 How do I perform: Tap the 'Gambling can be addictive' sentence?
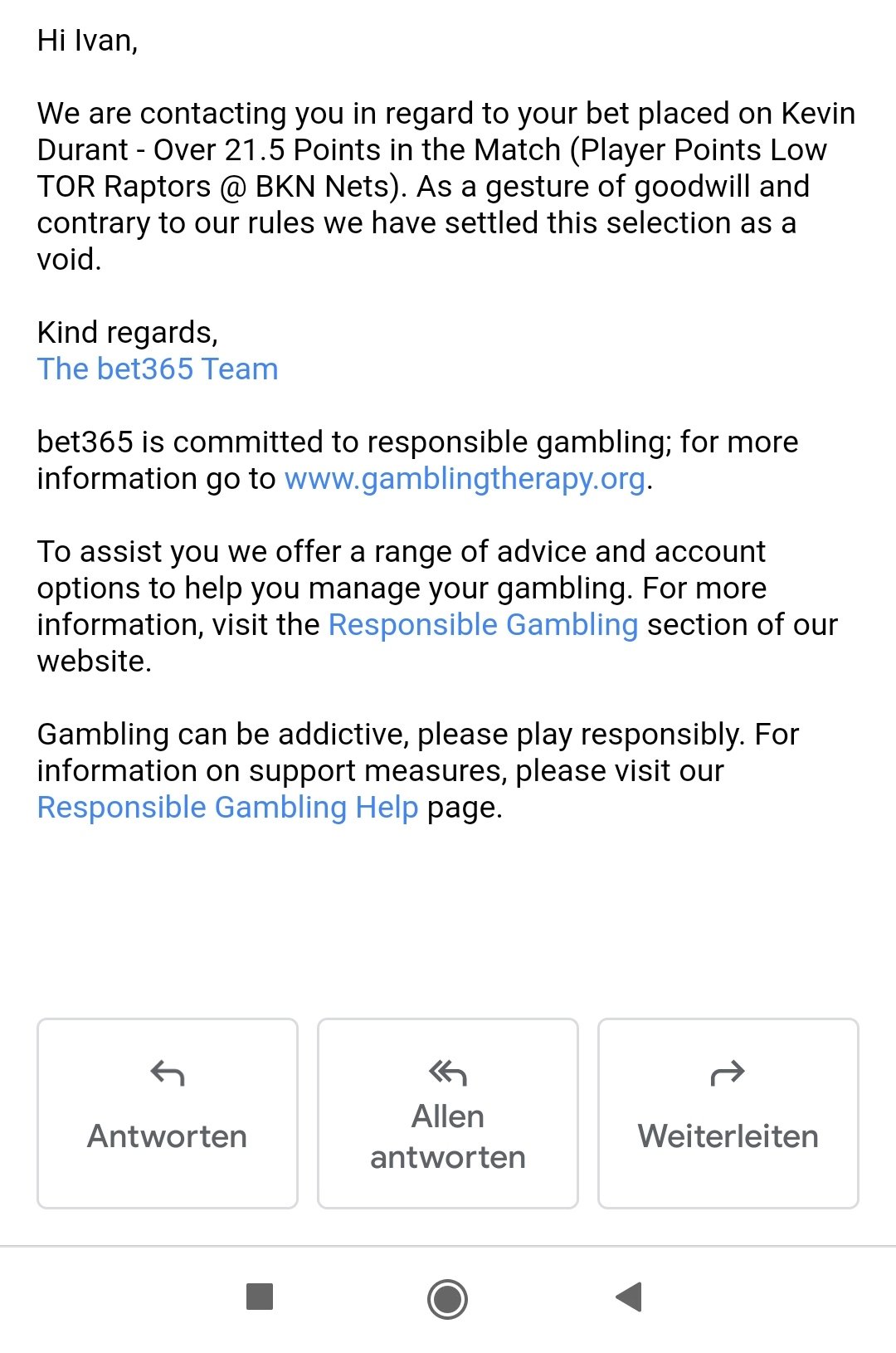418,771
